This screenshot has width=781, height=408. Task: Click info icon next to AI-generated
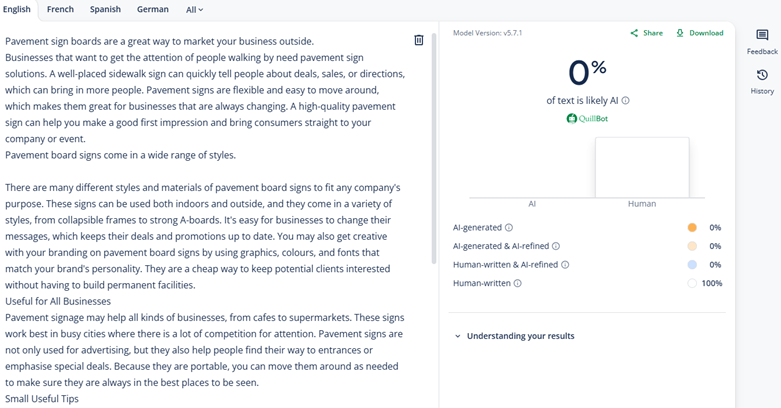point(509,228)
